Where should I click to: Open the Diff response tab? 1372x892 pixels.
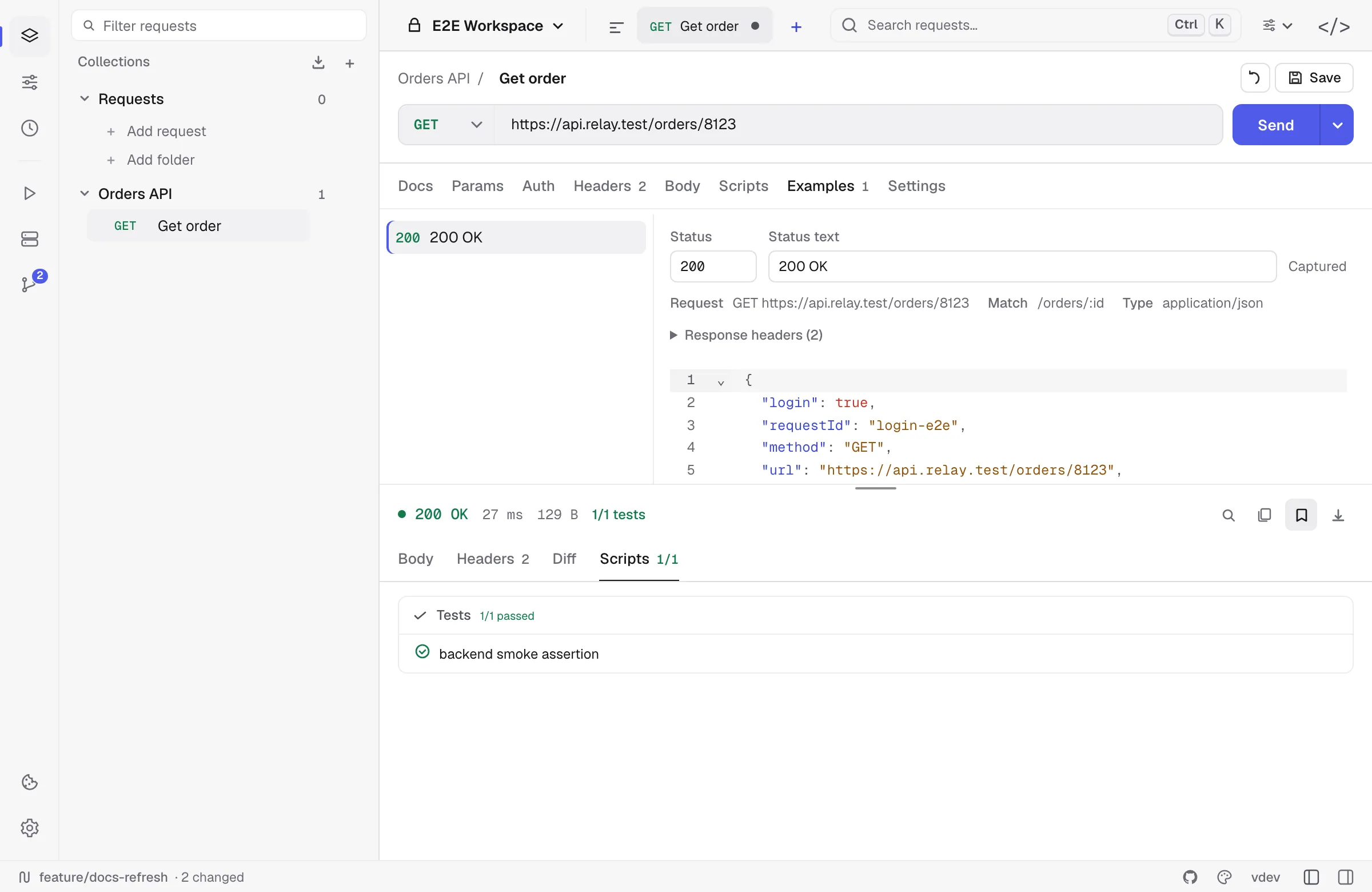click(x=564, y=558)
